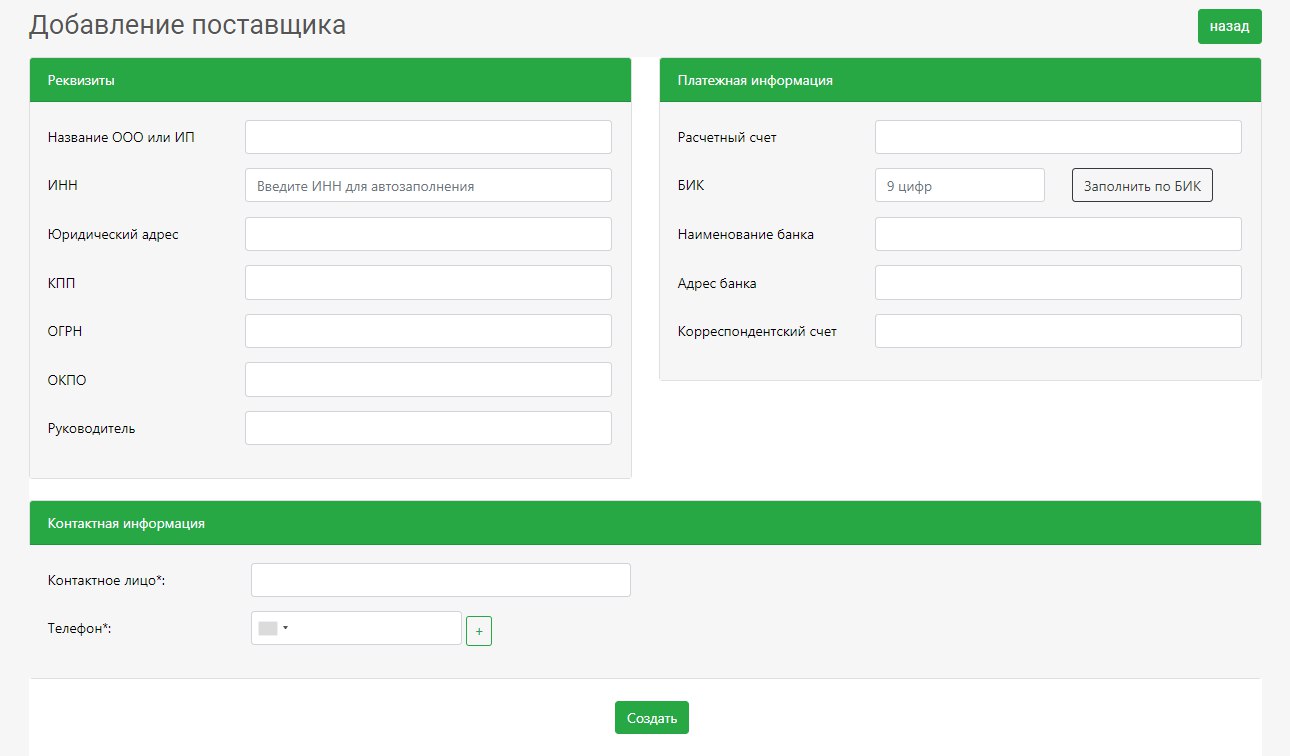Screen dimensions: 1290x756
Task: Select the Адрес банка input field
Action: 1058,282
